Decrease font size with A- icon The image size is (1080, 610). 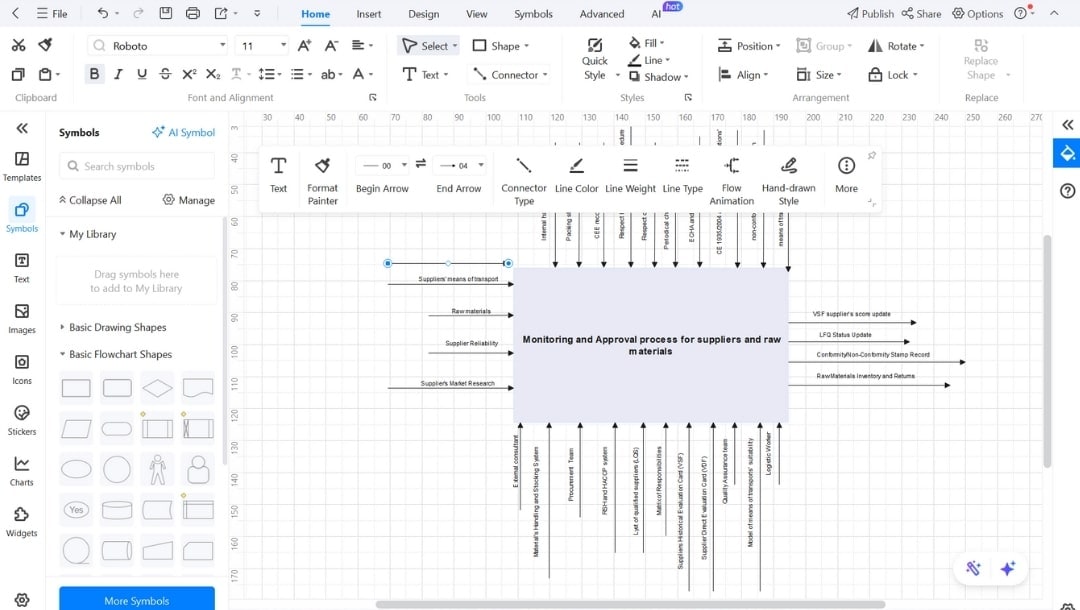click(x=331, y=46)
